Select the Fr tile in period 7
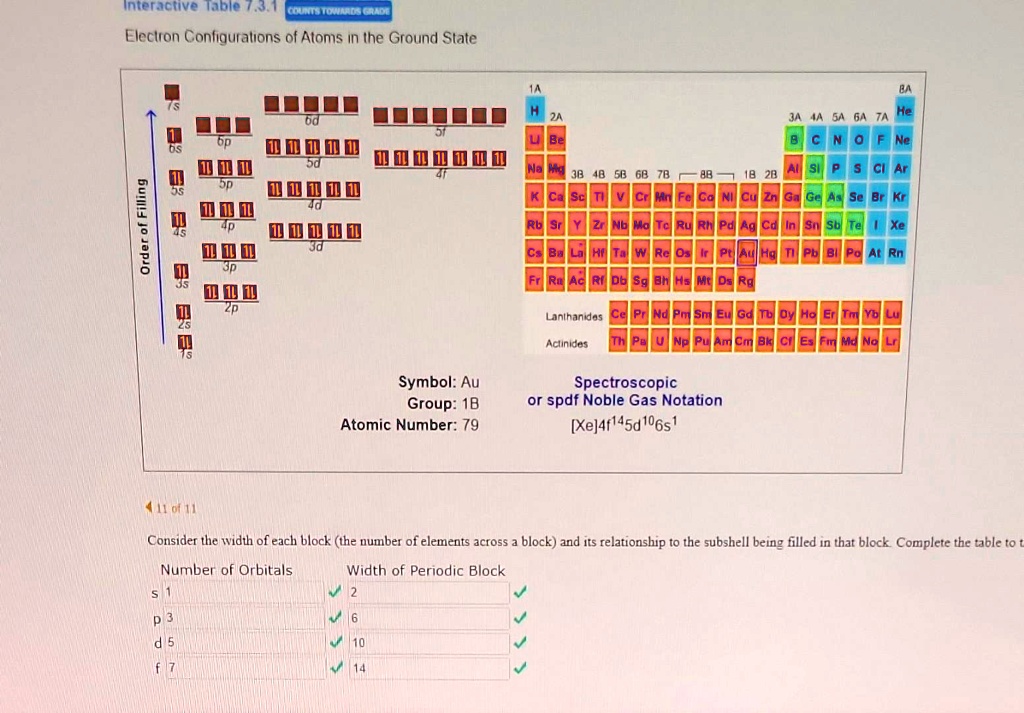This screenshot has height=713, width=1024. [533, 280]
